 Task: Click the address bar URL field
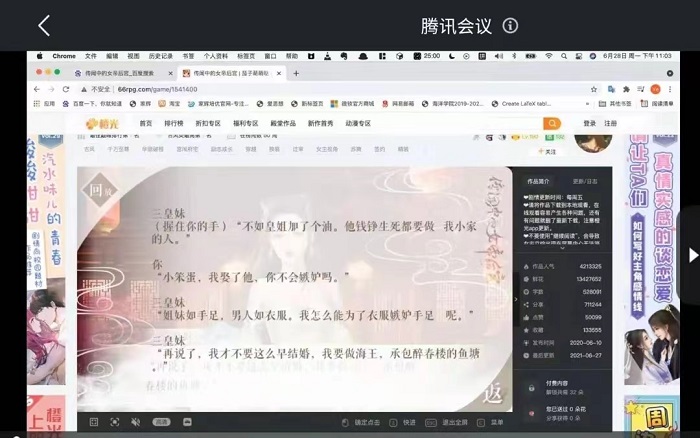click(x=333, y=89)
